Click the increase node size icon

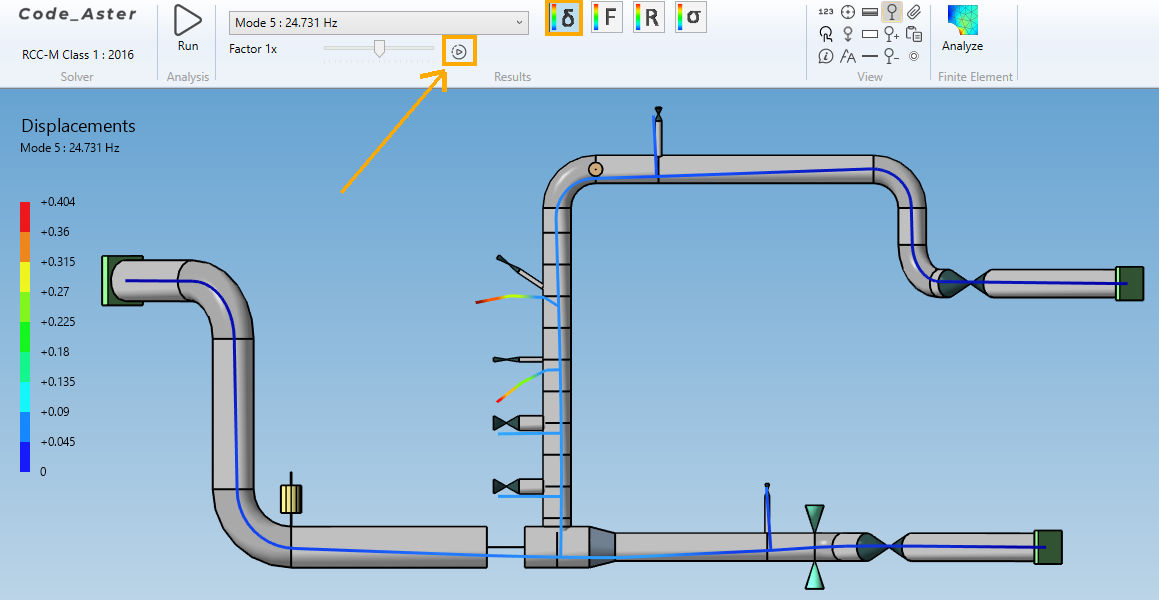[891, 34]
